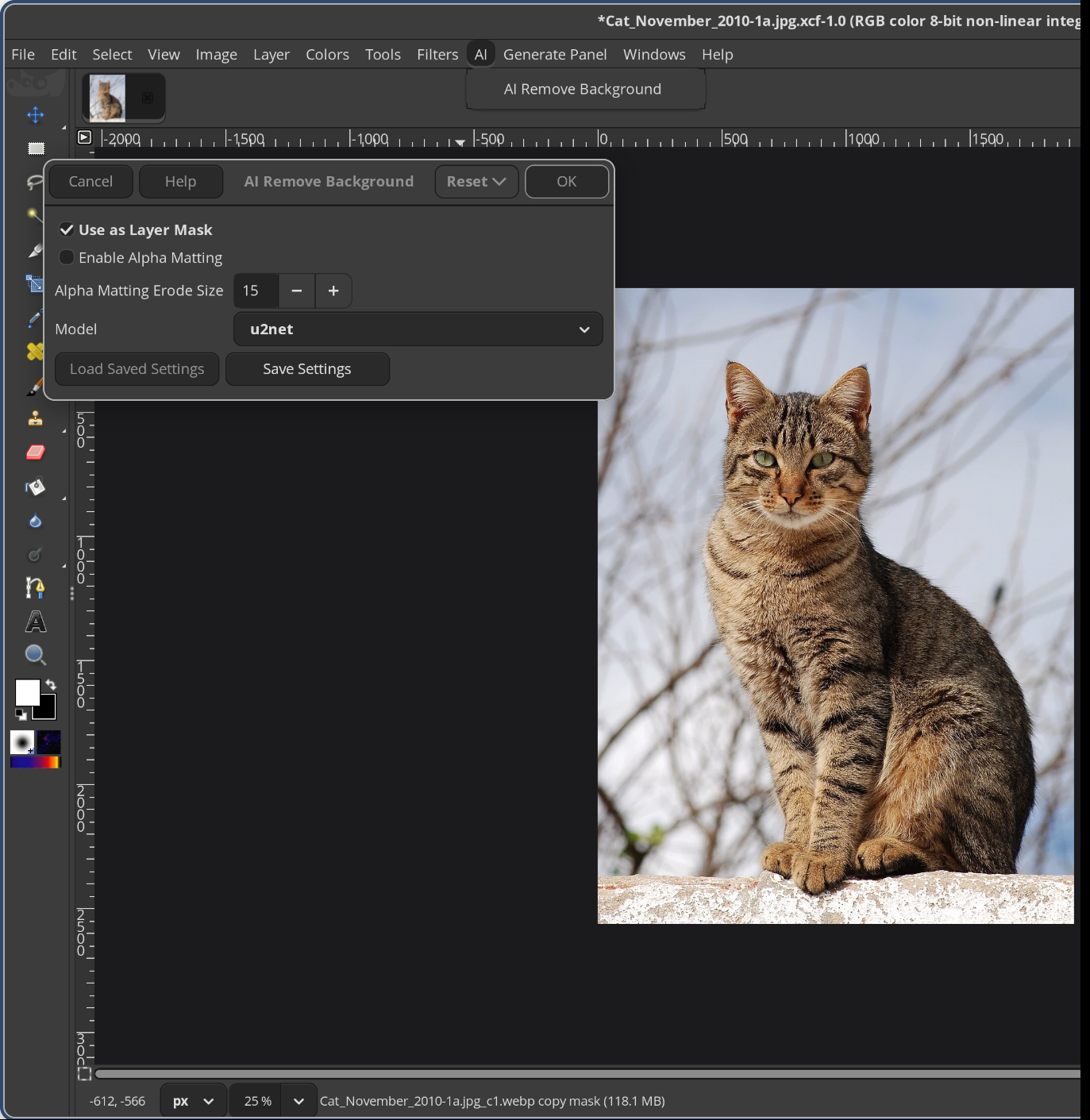Select the Bucket Fill tool

[x=35, y=487]
